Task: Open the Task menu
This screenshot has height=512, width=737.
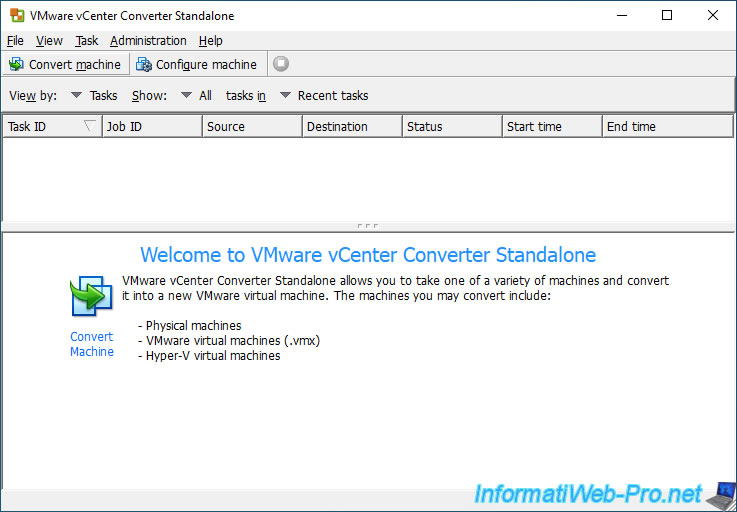Action: 86,41
